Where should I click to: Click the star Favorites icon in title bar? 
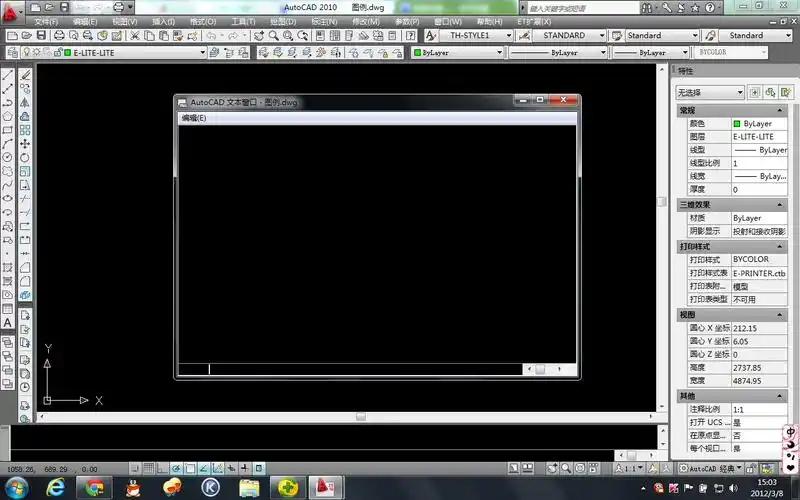pyautogui.click(x=695, y=8)
